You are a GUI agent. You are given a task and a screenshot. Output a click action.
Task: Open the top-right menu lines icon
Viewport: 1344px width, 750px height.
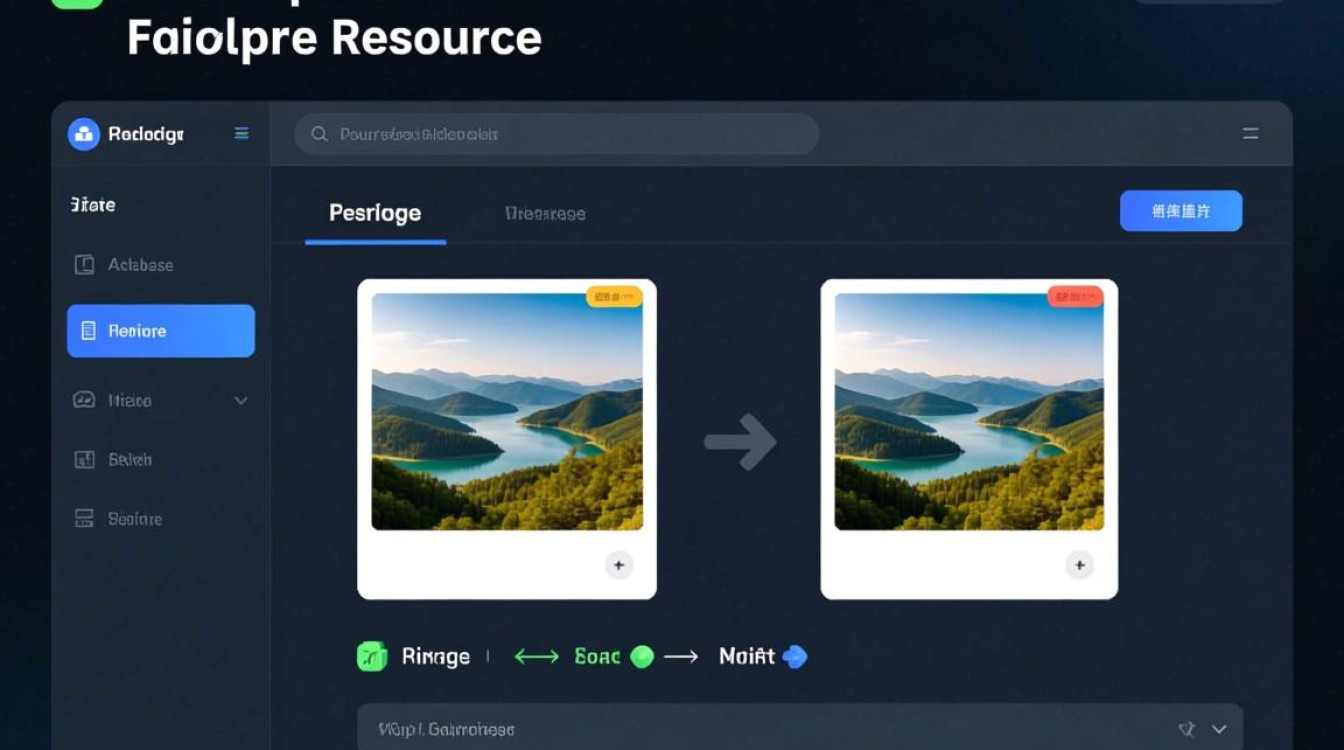[x=1250, y=133]
